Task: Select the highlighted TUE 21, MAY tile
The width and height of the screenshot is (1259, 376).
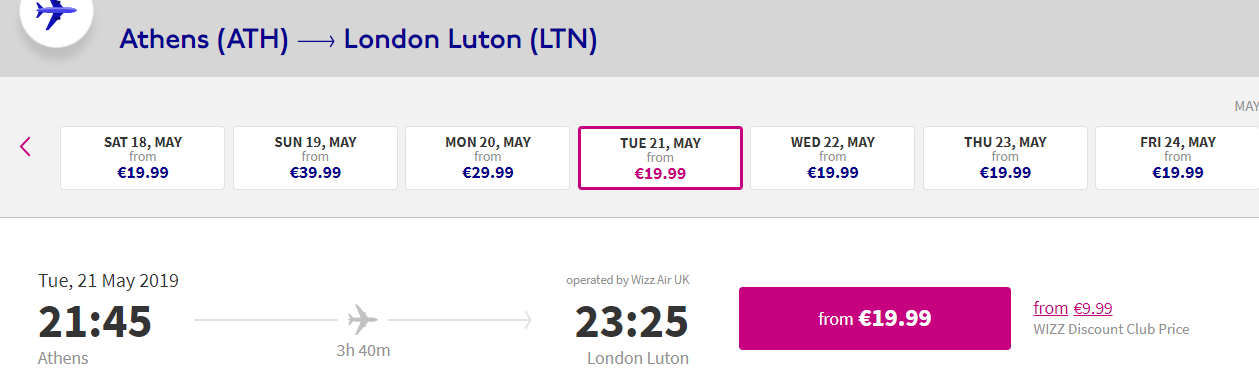Action: [x=660, y=158]
